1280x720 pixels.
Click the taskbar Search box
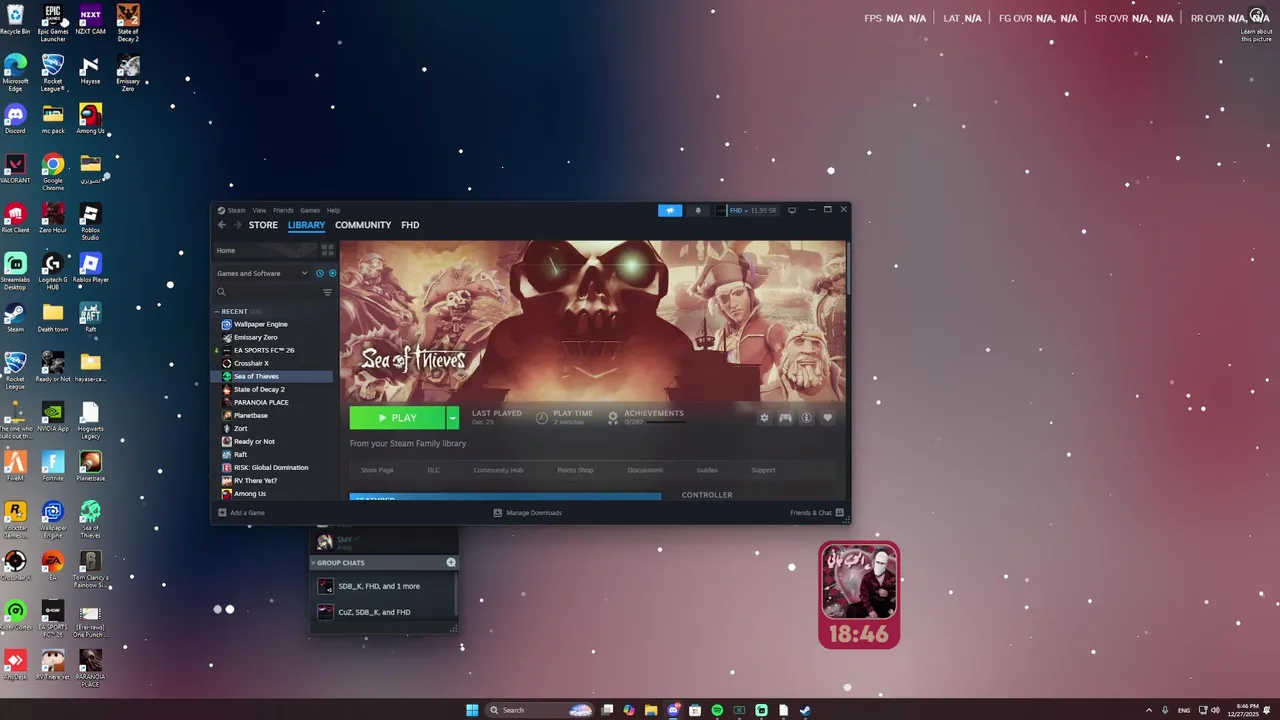click(542, 710)
